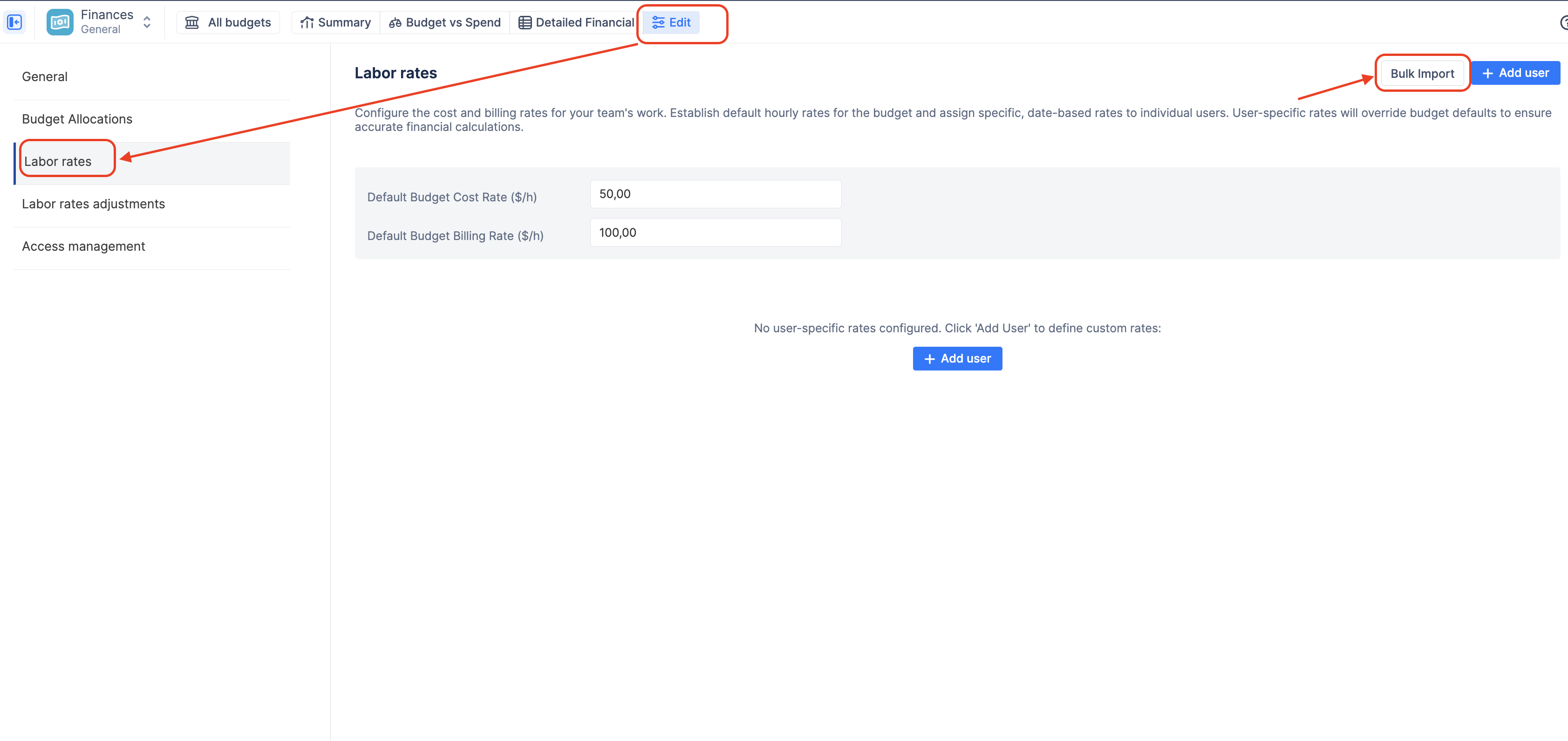
Task: Click the binoculars icon on Budget vs Spend
Action: [395, 22]
